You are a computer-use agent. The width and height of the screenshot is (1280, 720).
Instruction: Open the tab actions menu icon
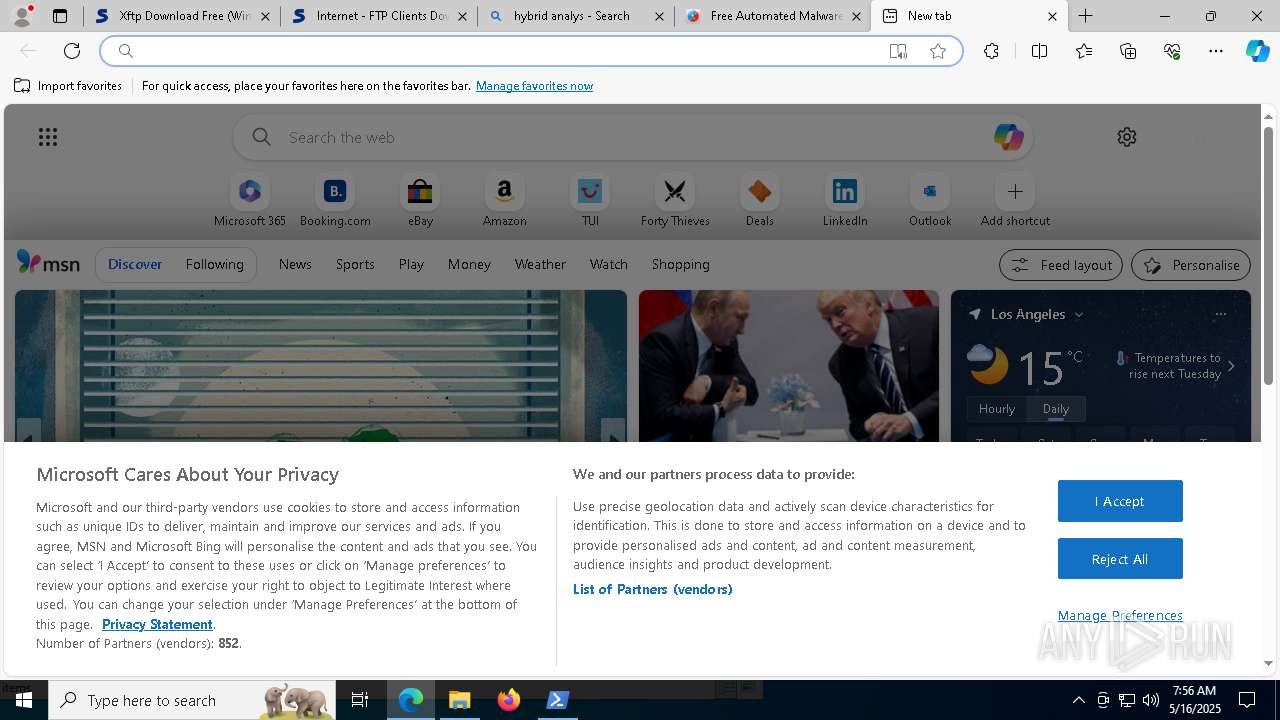60,16
